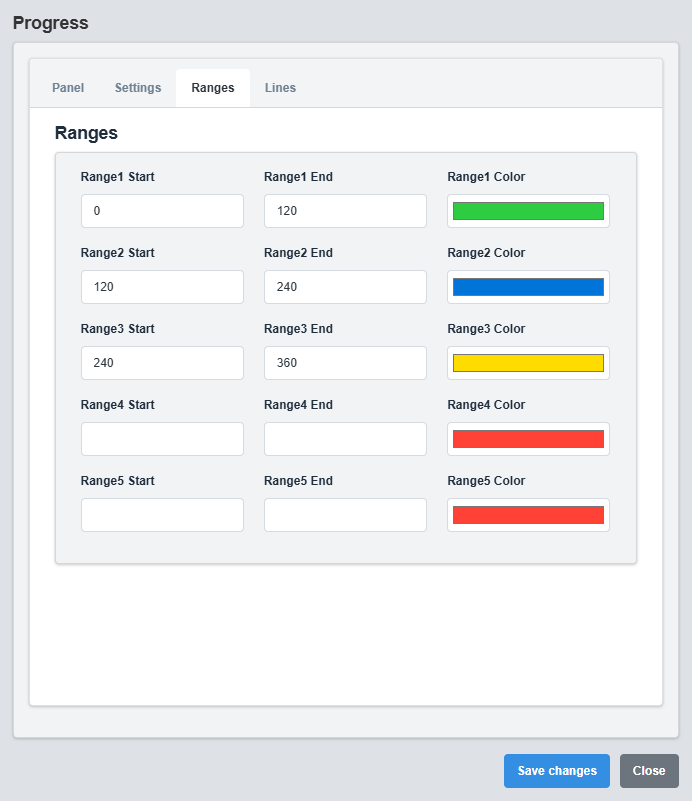Click the Range3 Start field showing 240
The image size is (692, 801).
(x=162, y=363)
